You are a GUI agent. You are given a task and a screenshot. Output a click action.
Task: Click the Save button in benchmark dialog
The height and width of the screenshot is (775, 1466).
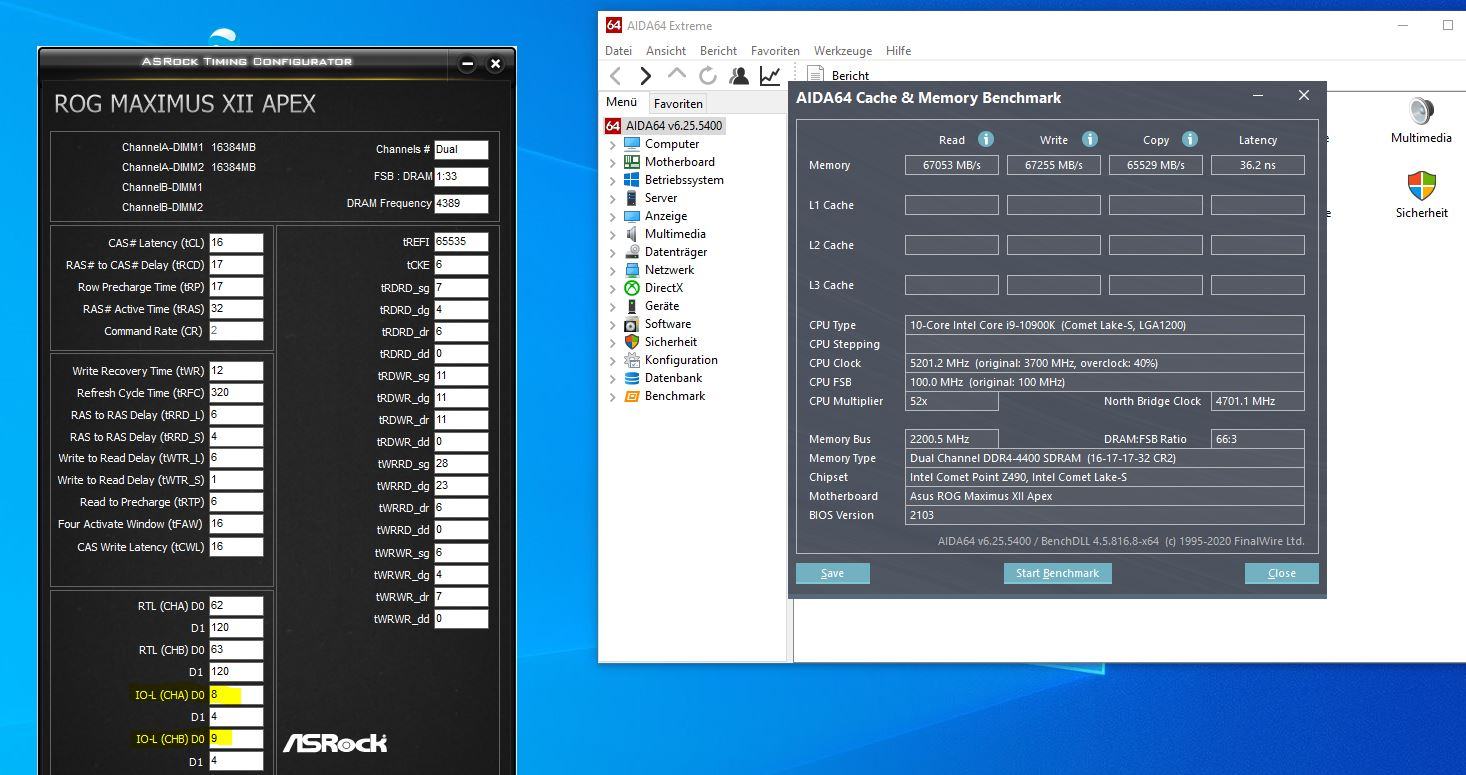tap(832, 573)
